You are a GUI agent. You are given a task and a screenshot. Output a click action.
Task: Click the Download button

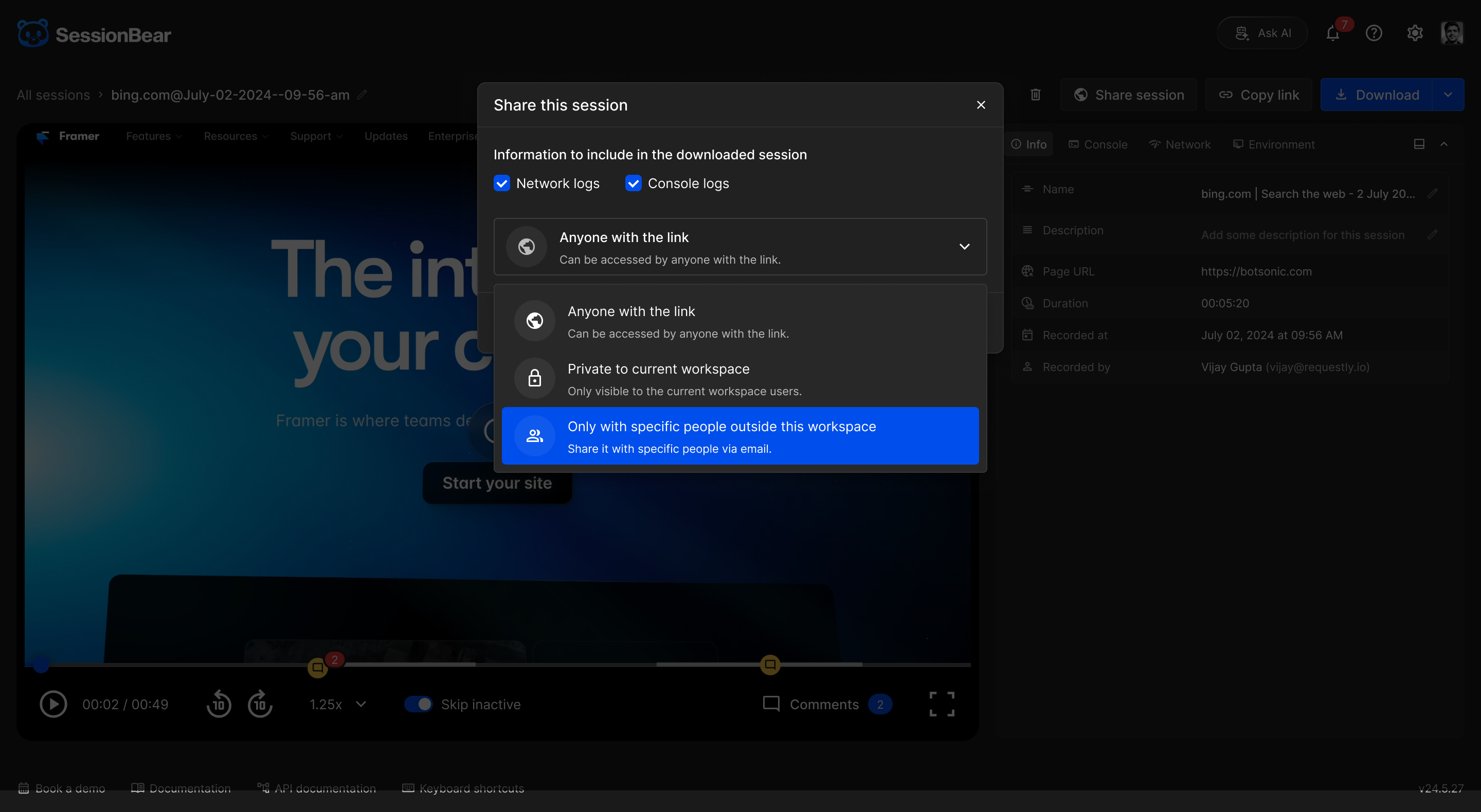pyautogui.click(x=1376, y=95)
